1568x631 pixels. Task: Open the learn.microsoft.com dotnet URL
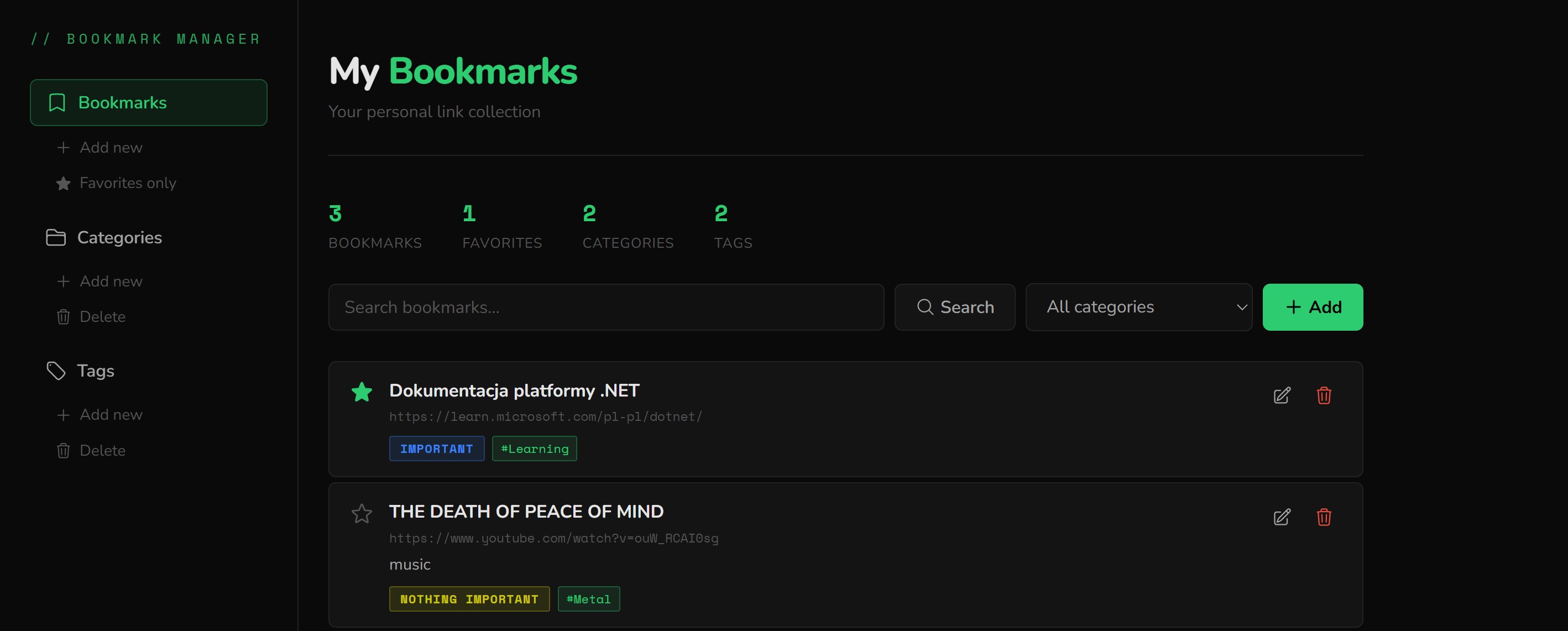545,416
